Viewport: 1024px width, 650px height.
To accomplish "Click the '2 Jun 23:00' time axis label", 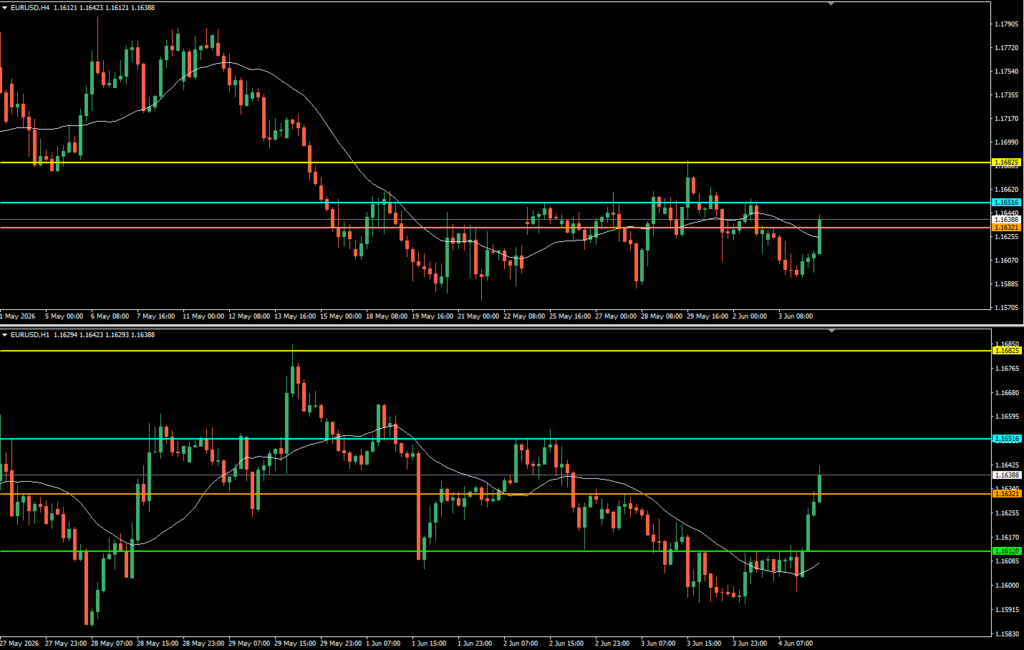I will point(613,643).
